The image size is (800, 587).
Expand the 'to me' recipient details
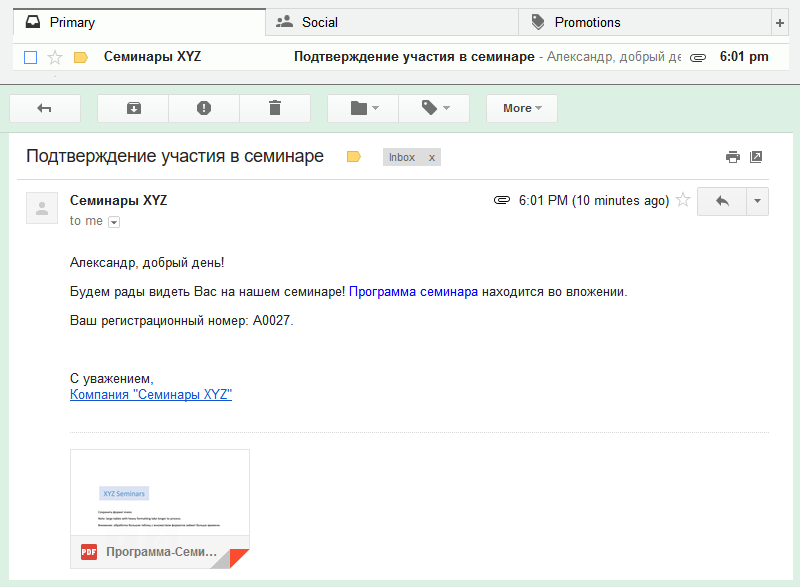pos(113,221)
